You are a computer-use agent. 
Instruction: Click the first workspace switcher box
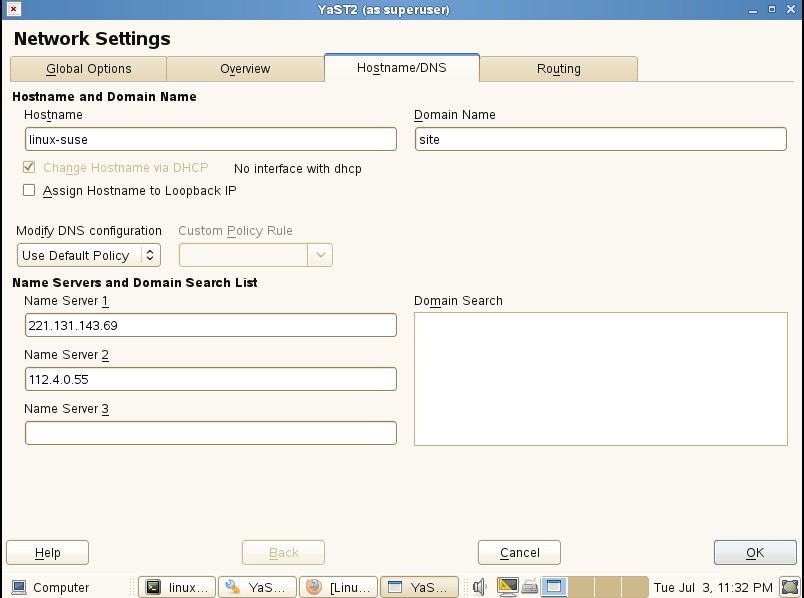(554, 587)
